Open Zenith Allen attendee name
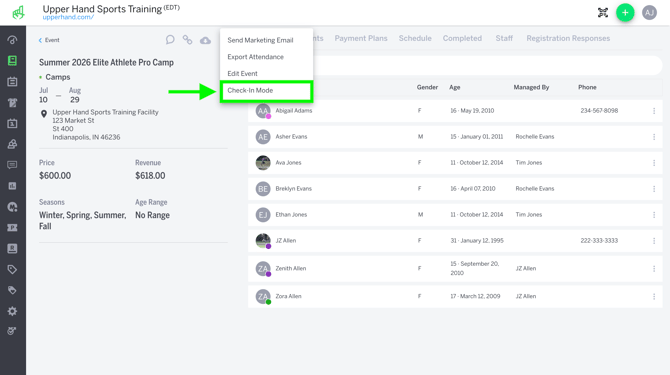Image resolution: width=670 pixels, height=375 pixels. click(x=291, y=269)
